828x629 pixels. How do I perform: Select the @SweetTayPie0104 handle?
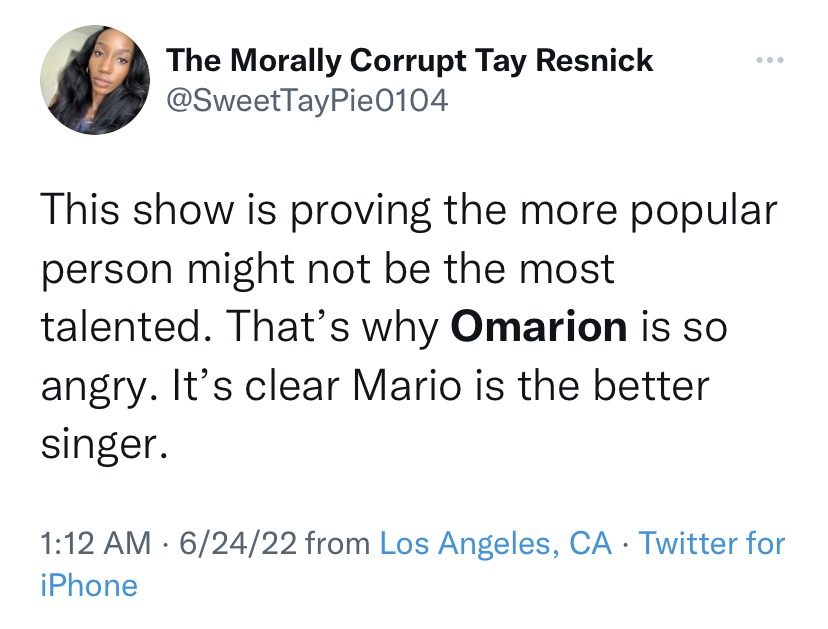click(307, 100)
